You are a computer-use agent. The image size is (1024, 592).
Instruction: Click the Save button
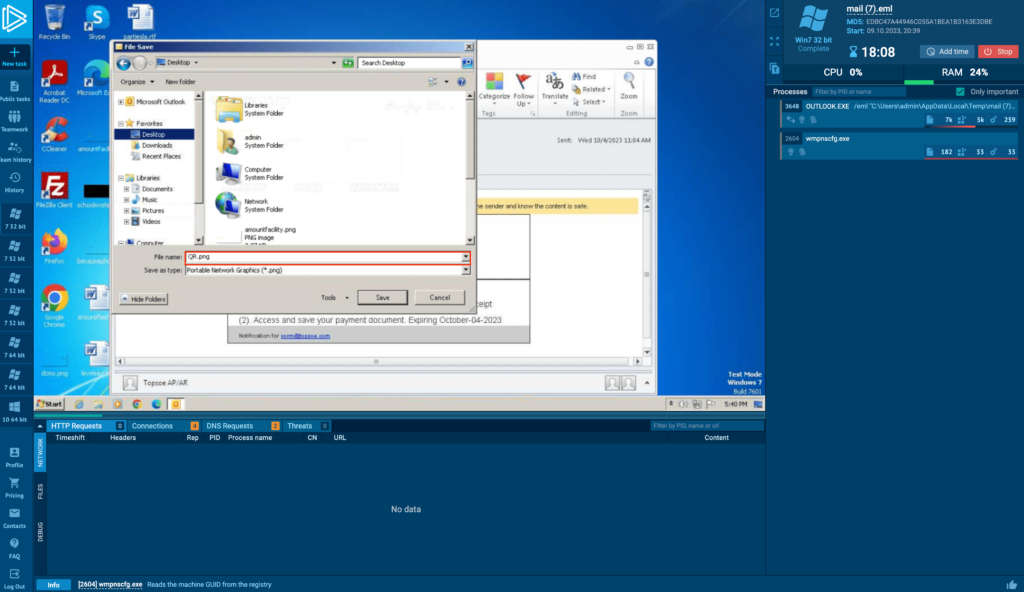tap(382, 297)
